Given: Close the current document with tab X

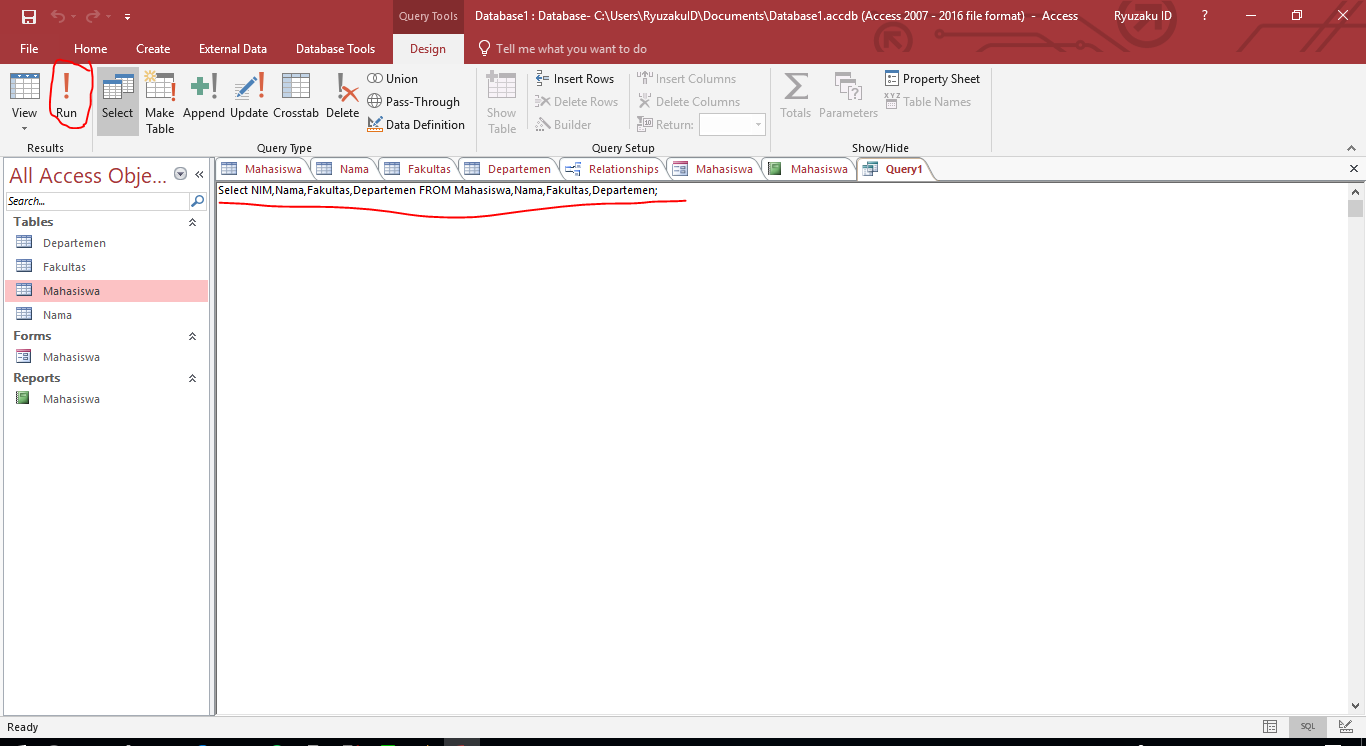Looking at the screenshot, I should tap(1354, 169).
